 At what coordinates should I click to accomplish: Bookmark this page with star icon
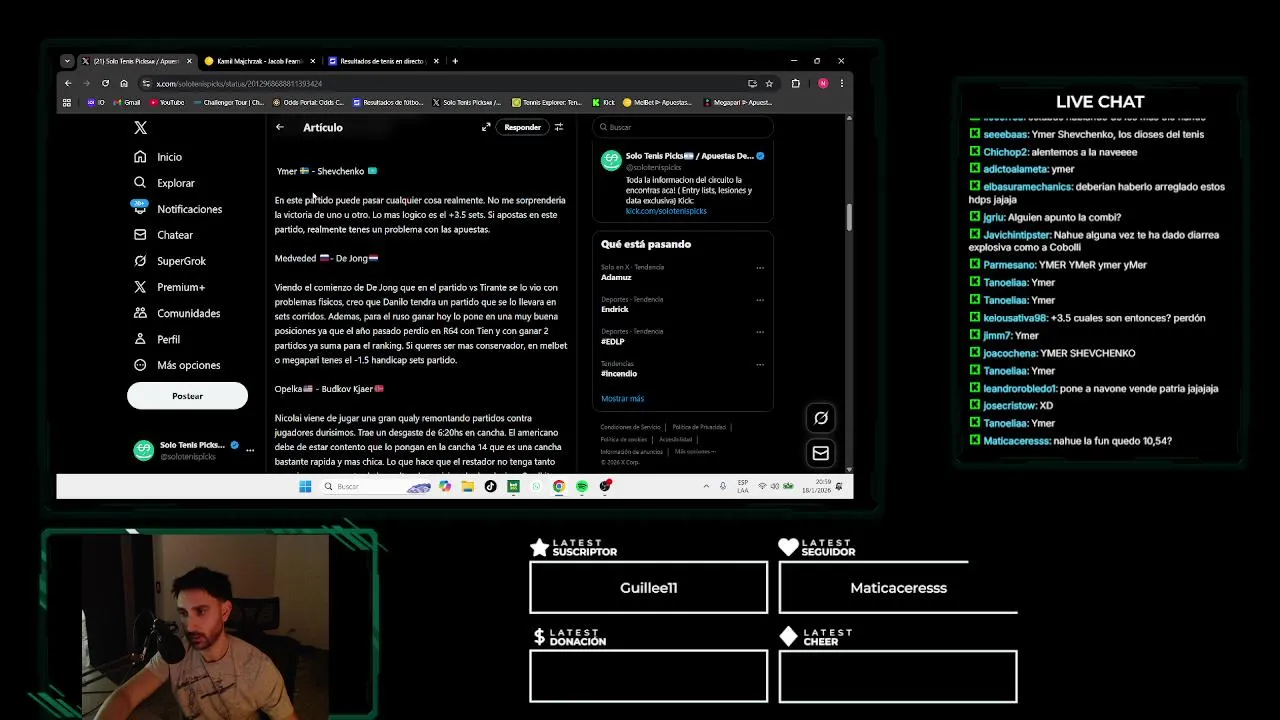769,83
